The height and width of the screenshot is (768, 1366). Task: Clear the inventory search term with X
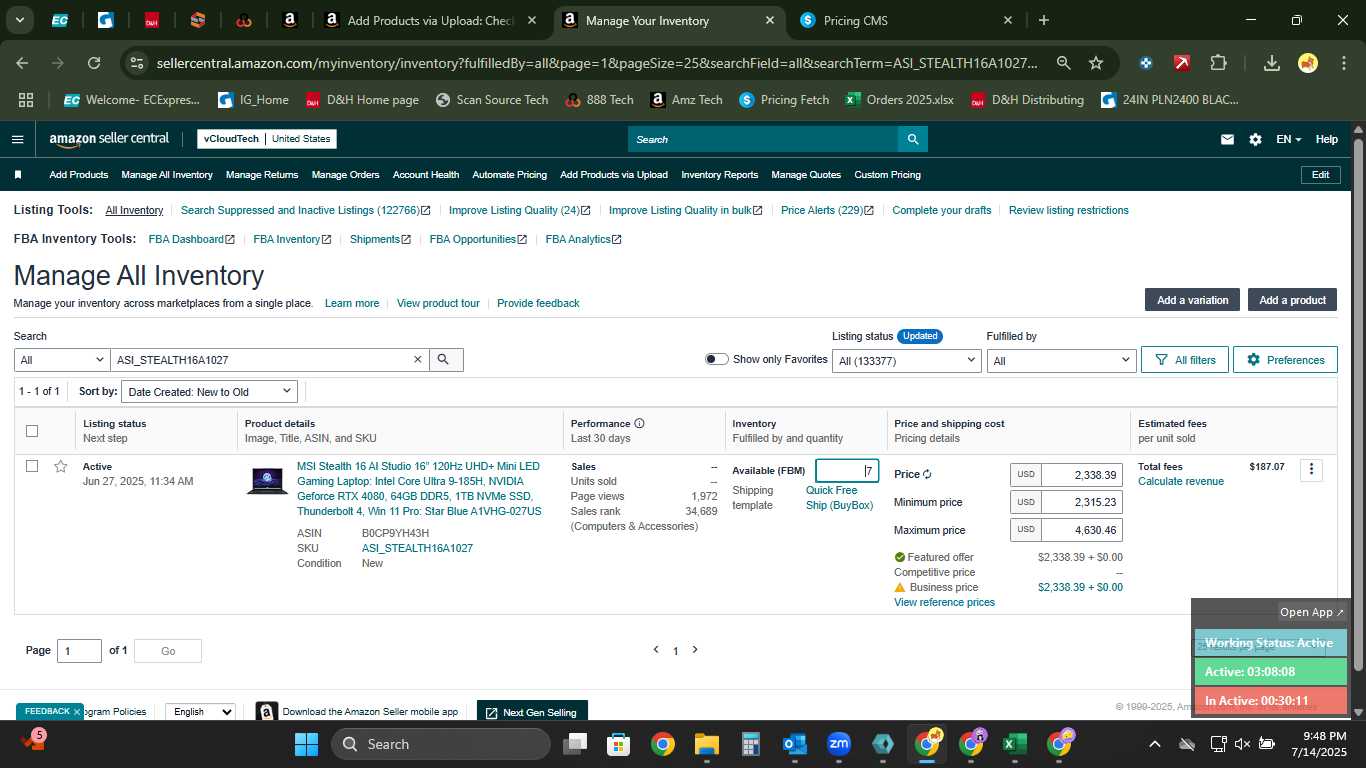pyautogui.click(x=418, y=360)
